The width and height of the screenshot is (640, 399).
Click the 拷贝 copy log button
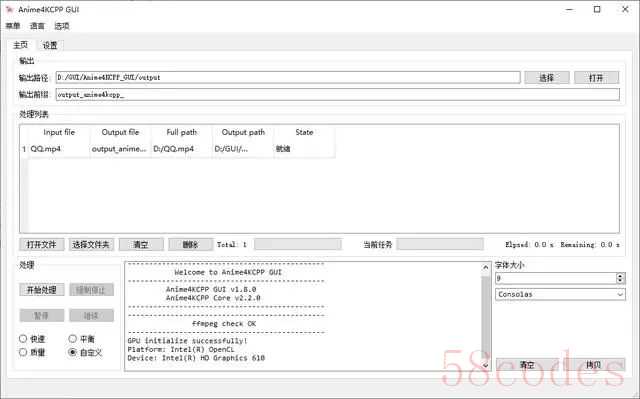click(593, 364)
